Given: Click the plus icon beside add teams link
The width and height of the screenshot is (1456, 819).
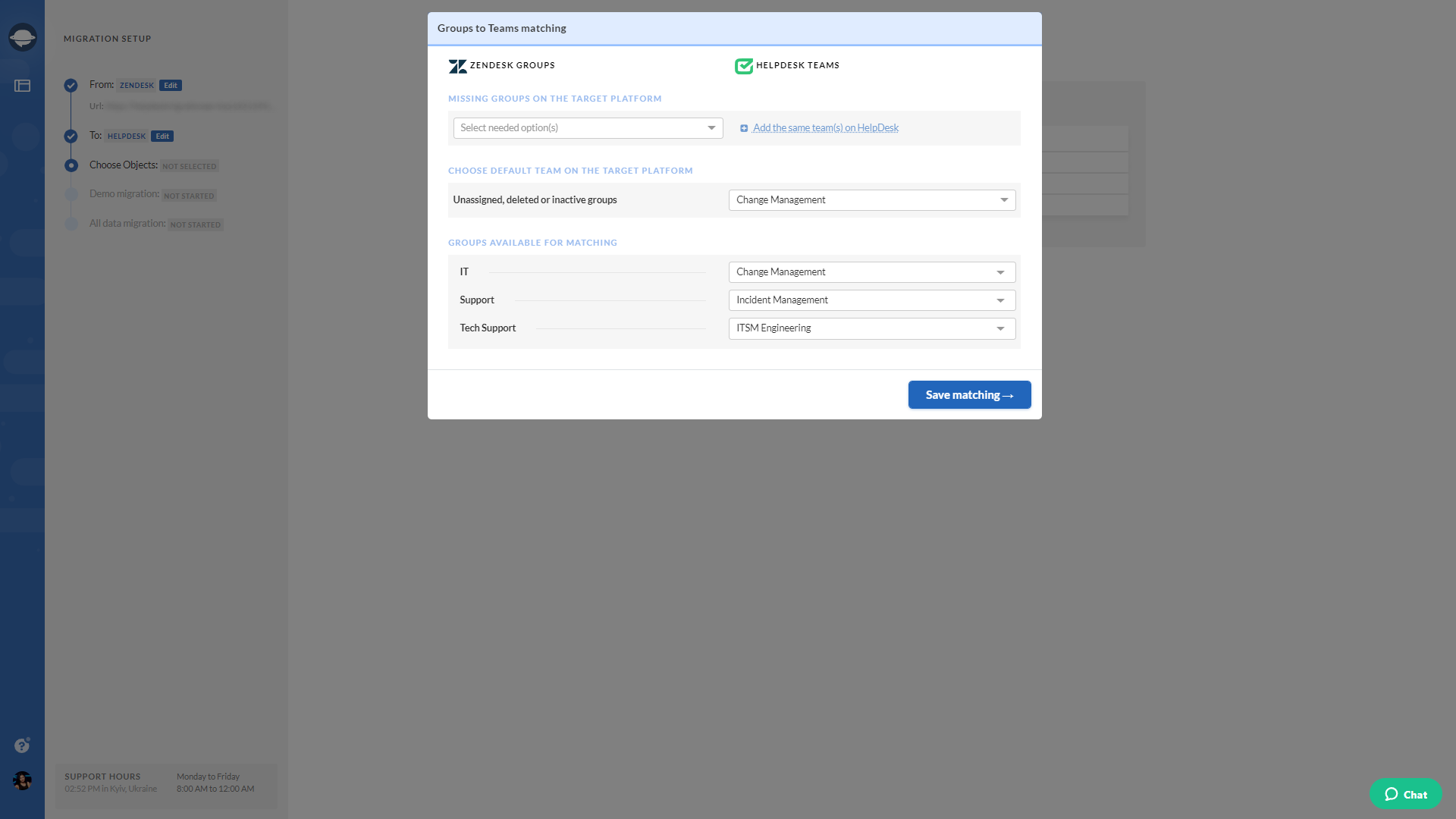Looking at the screenshot, I should point(744,127).
